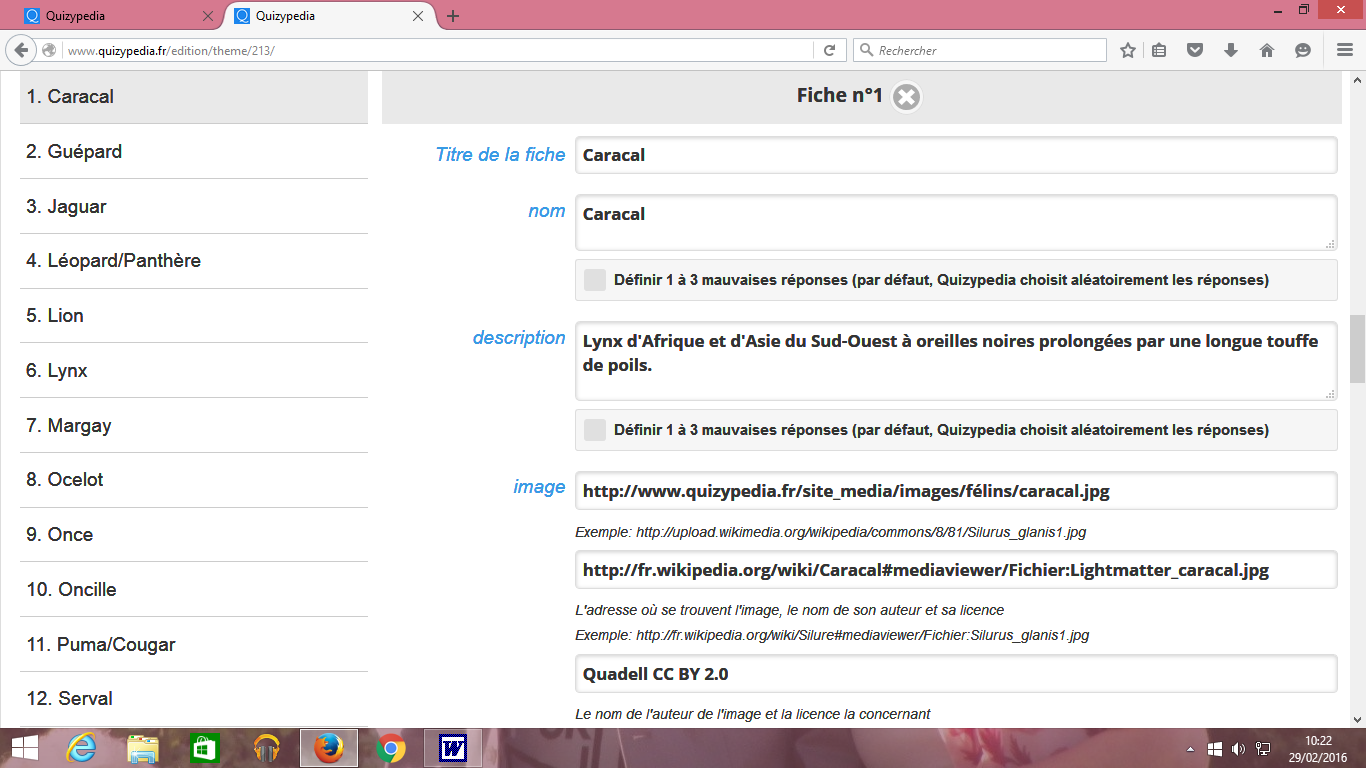
Task: Enable wrong answers checkbox under description
Action: click(x=595, y=430)
